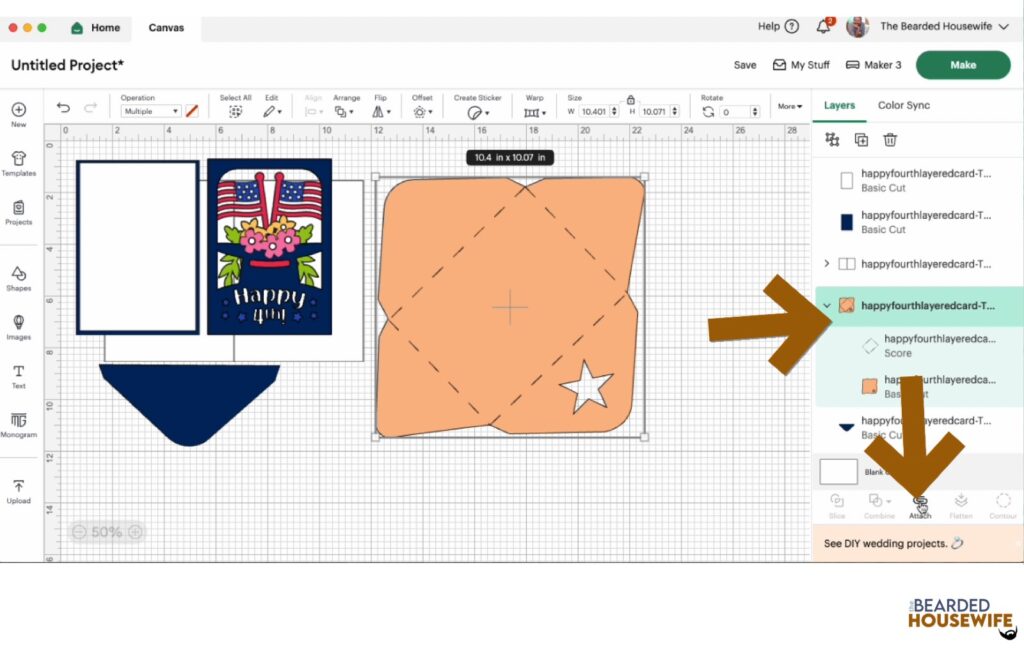This screenshot has height=651, width=1024.
Task: Expand the collapsed card layer group
Action: (x=827, y=264)
